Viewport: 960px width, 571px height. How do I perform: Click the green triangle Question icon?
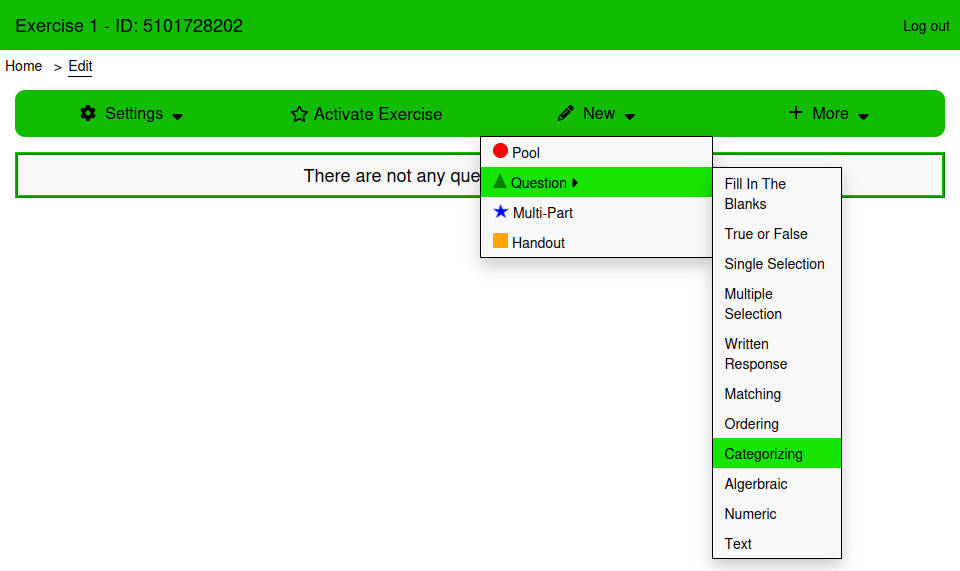(x=500, y=182)
